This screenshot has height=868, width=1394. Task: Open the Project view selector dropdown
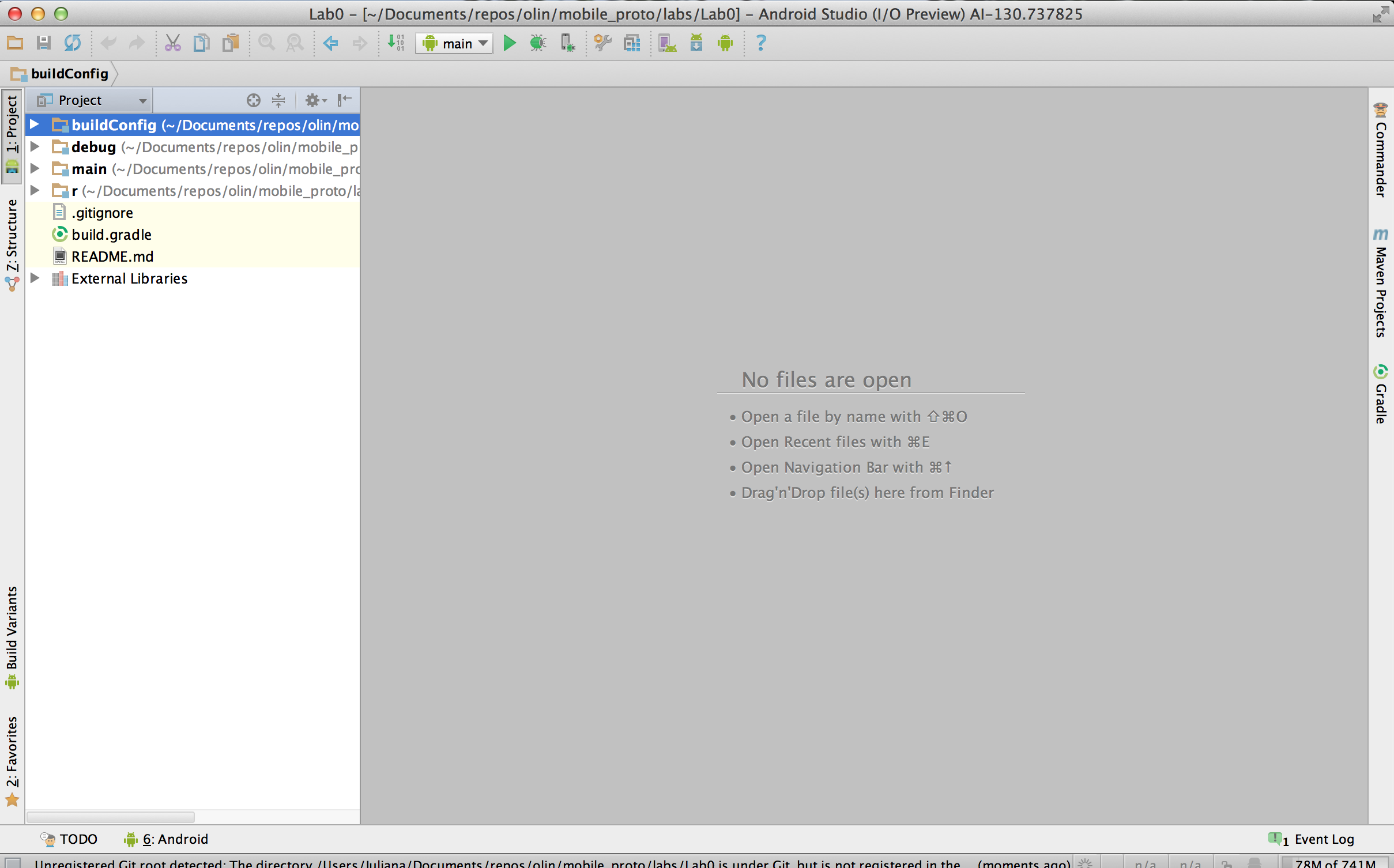tap(91, 100)
